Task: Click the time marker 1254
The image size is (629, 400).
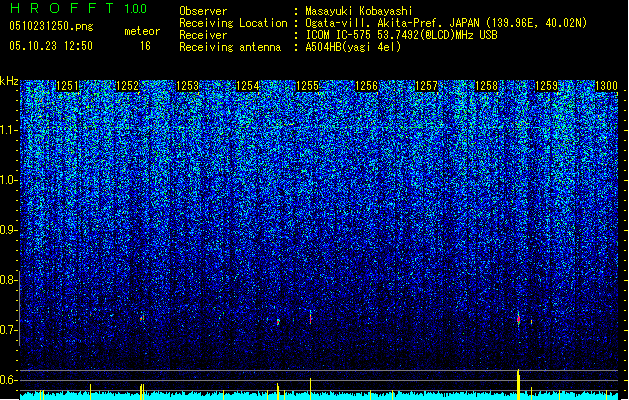Action: pyautogui.click(x=248, y=86)
